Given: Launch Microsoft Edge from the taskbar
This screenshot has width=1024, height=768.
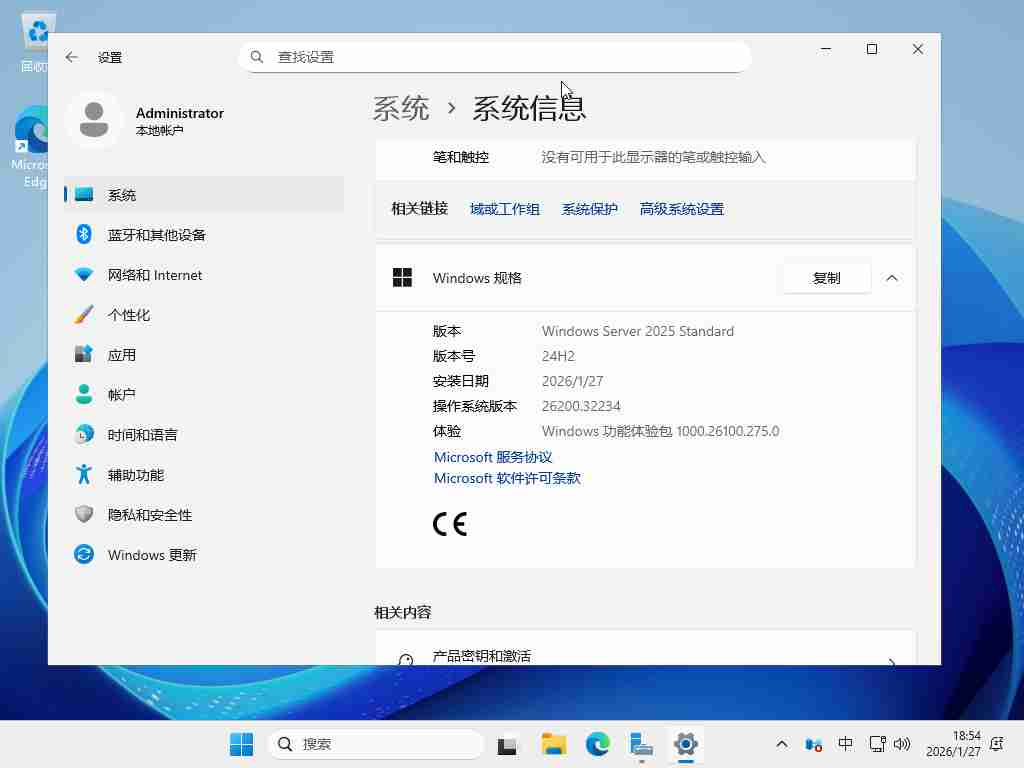Looking at the screenshot, I should pos(596,745).
